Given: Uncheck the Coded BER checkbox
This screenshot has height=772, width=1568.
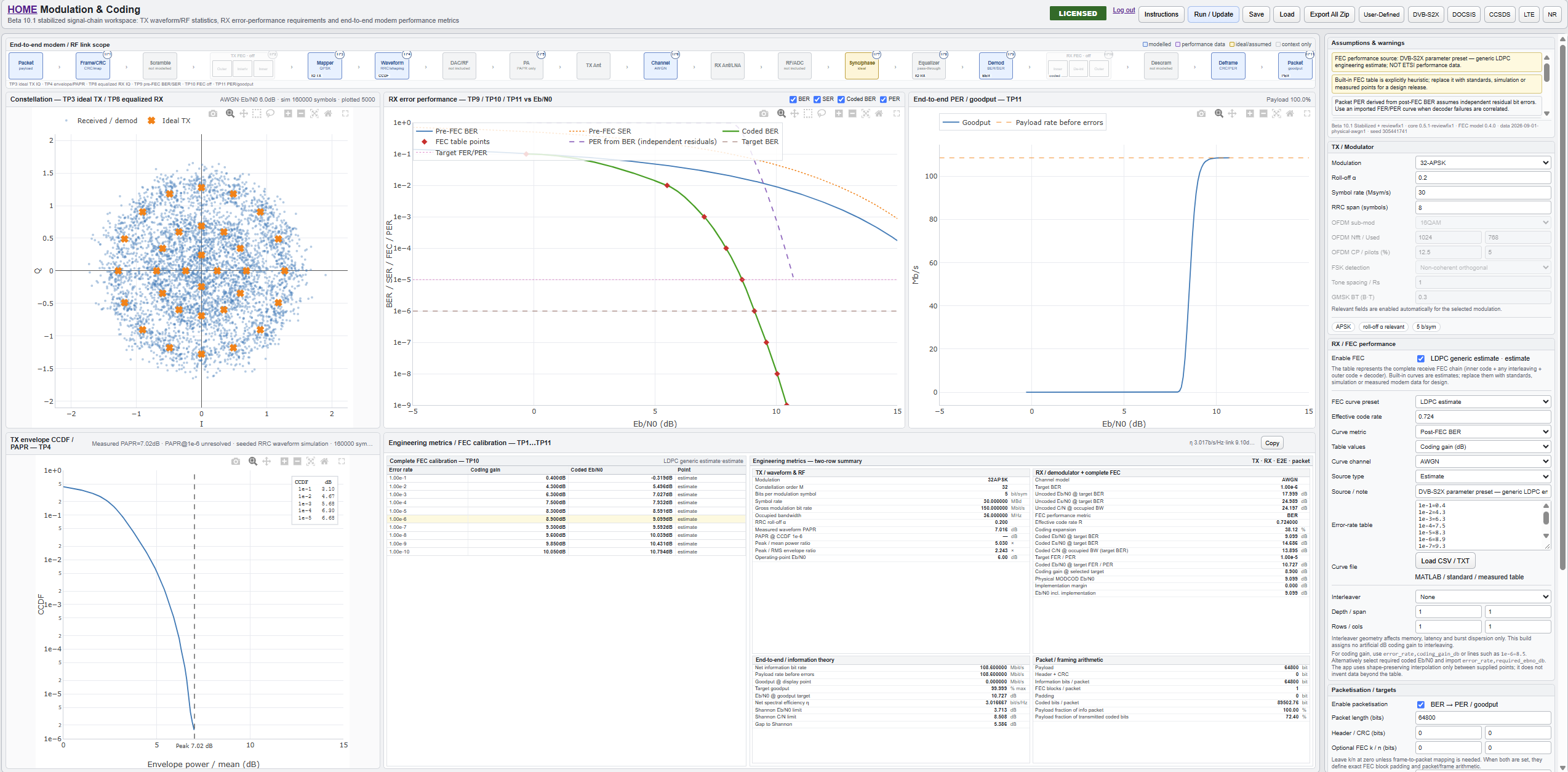Looking at the screenshot, I should coord(841,99).
